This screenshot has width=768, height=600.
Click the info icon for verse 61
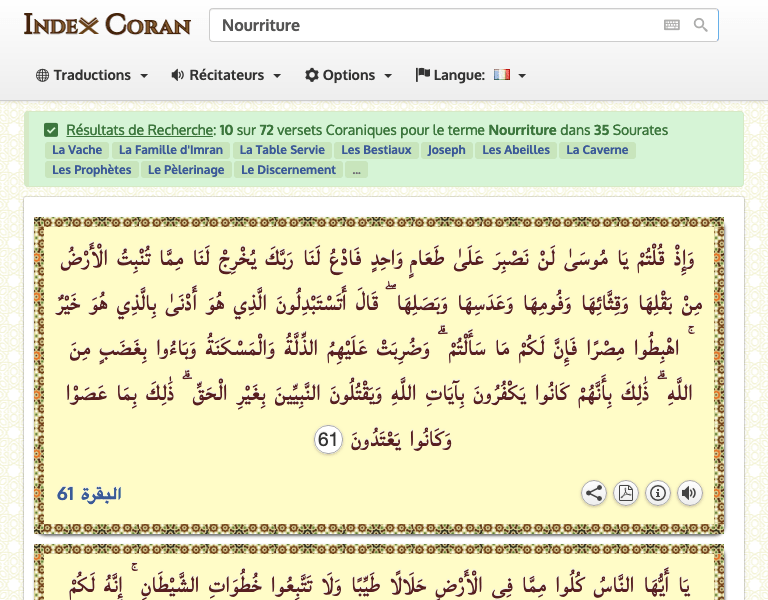click(x=657, y=493)
